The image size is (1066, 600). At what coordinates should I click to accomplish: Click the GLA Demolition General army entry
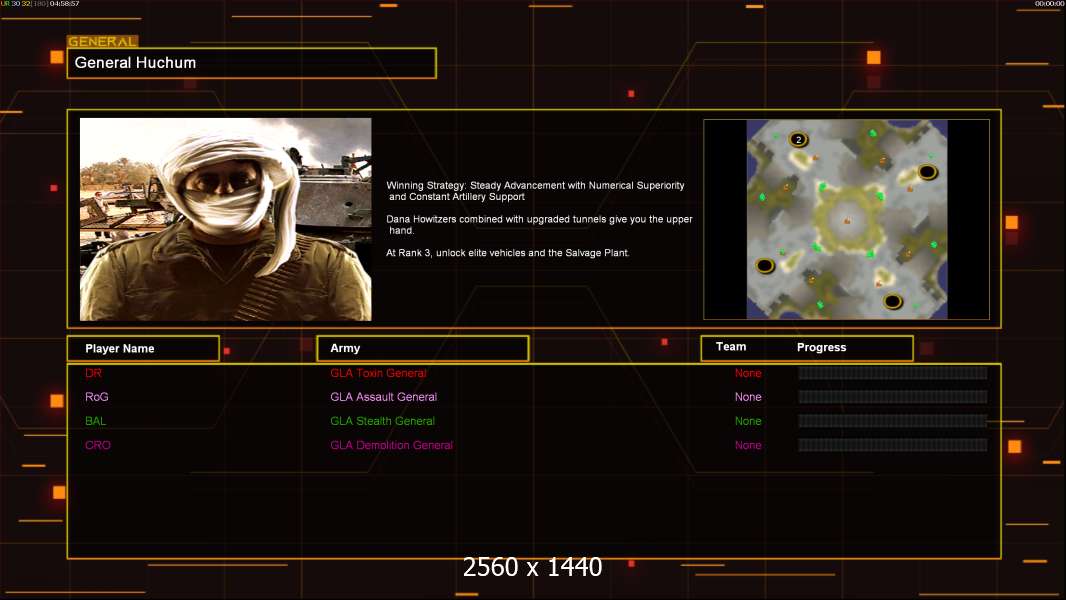coord(391,445)
